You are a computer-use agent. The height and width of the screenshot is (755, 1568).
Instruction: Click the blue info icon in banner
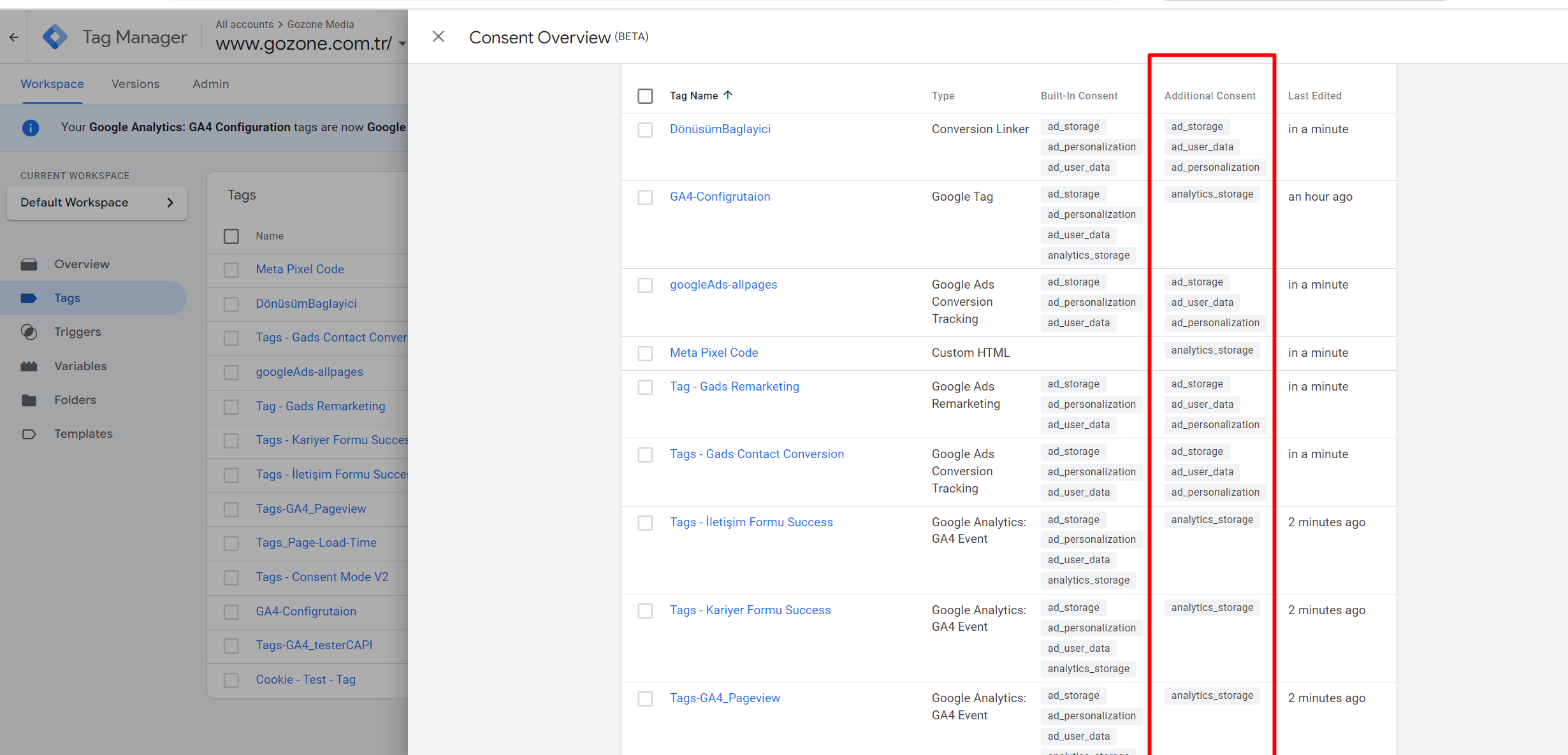tap(30, 127)
